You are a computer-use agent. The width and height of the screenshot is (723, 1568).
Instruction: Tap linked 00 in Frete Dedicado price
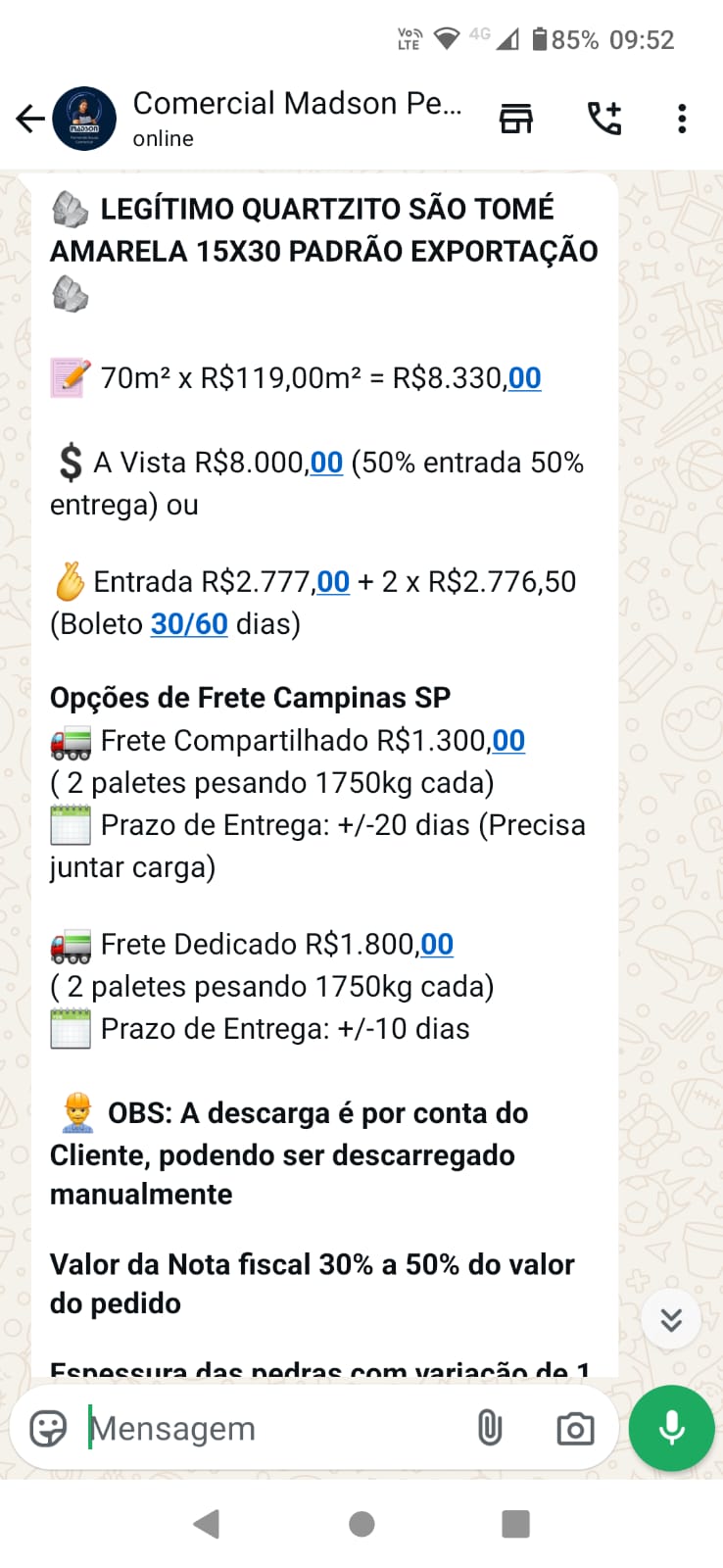(437, 945)
